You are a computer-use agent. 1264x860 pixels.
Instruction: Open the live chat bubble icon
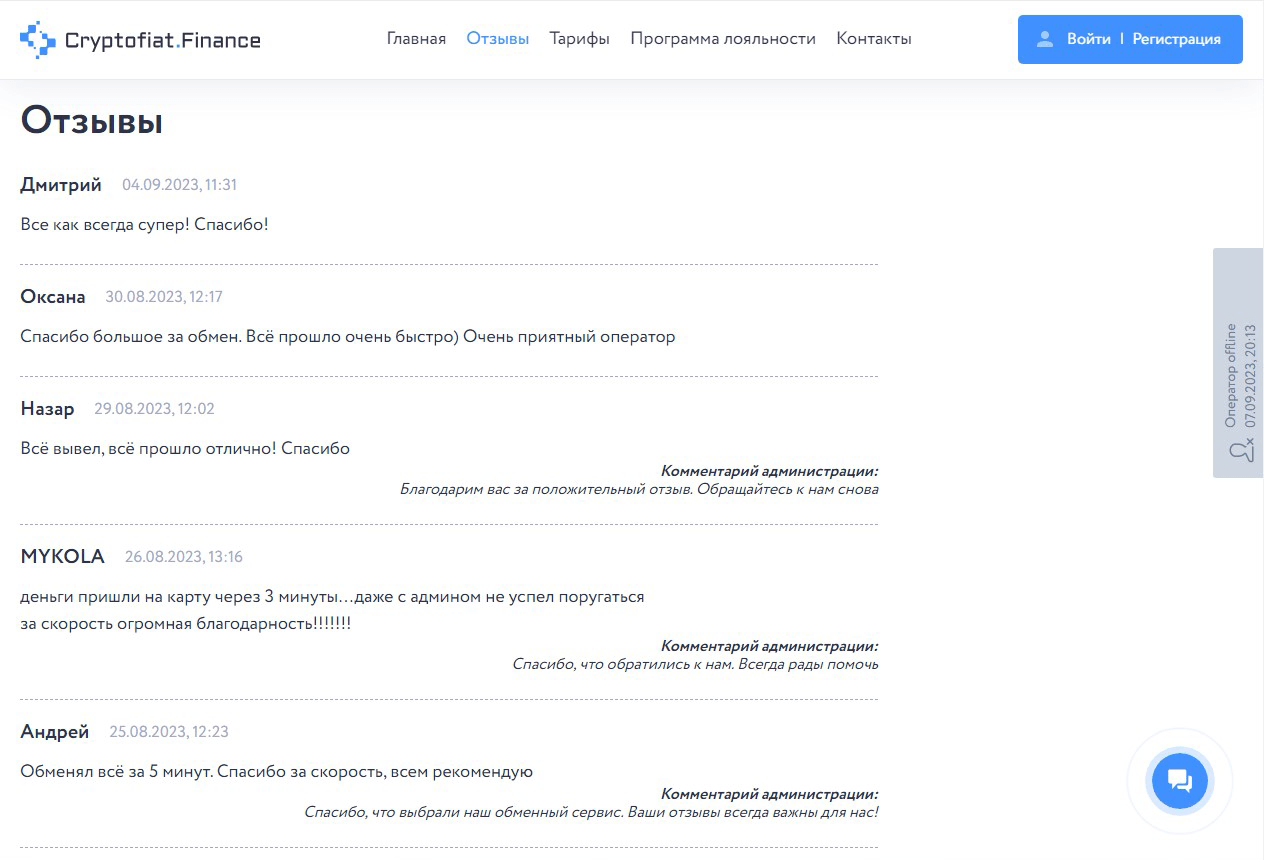(1180, 781)
